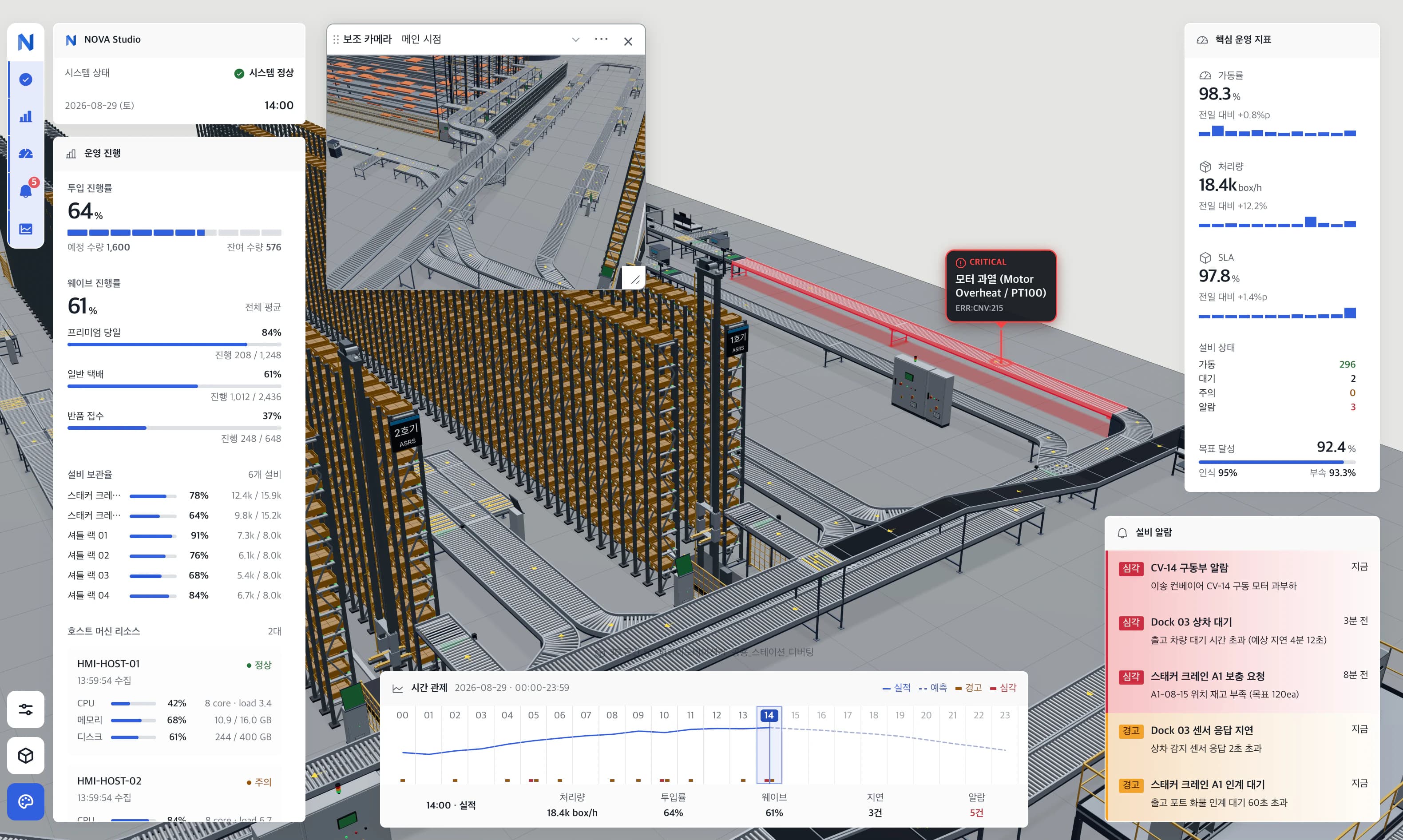Toggle the 실적 legend series
Screen dimensions: 1403x840
pyautogui.click(x=896, y=688)
